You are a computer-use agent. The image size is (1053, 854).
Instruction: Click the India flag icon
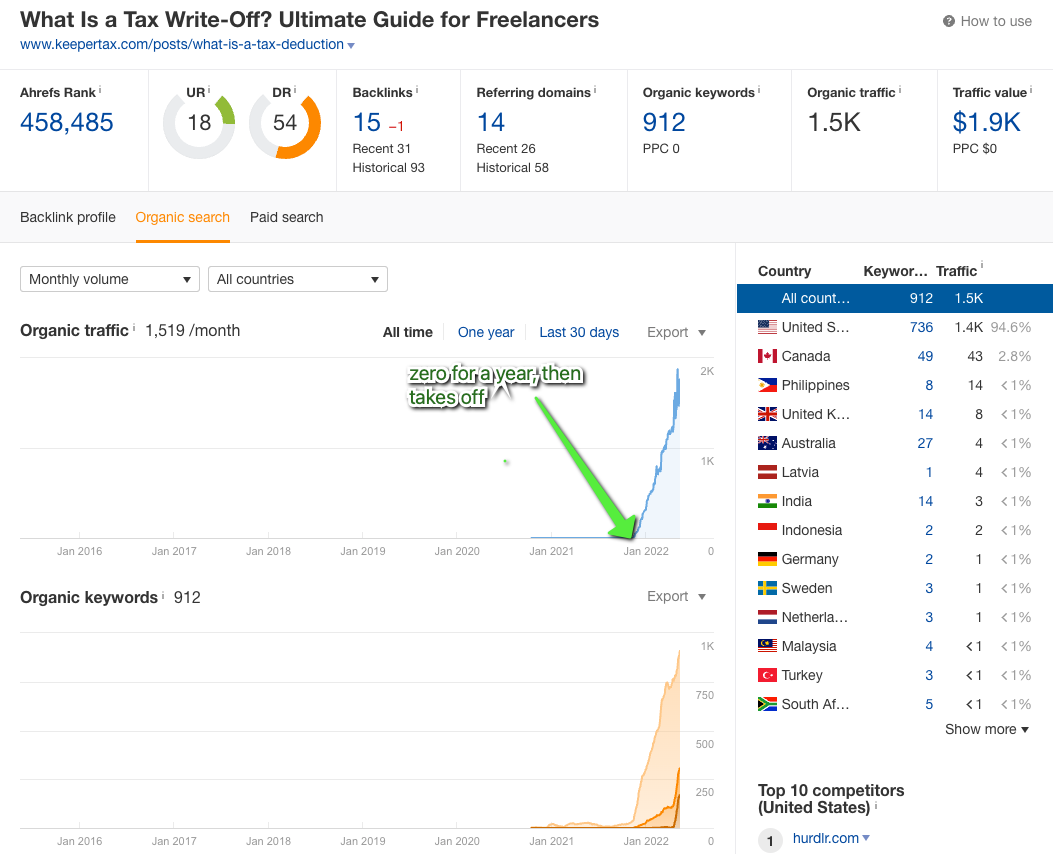pyautogui.click(x=767, y=501)
